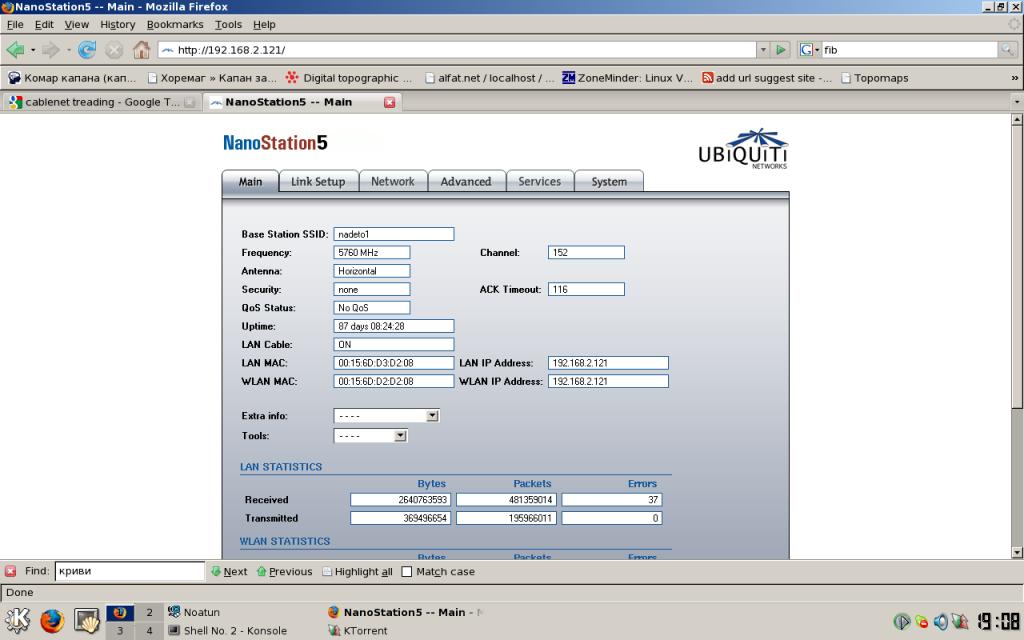
Task: Click the search magnifier icon
Action: click(1007, 50)
